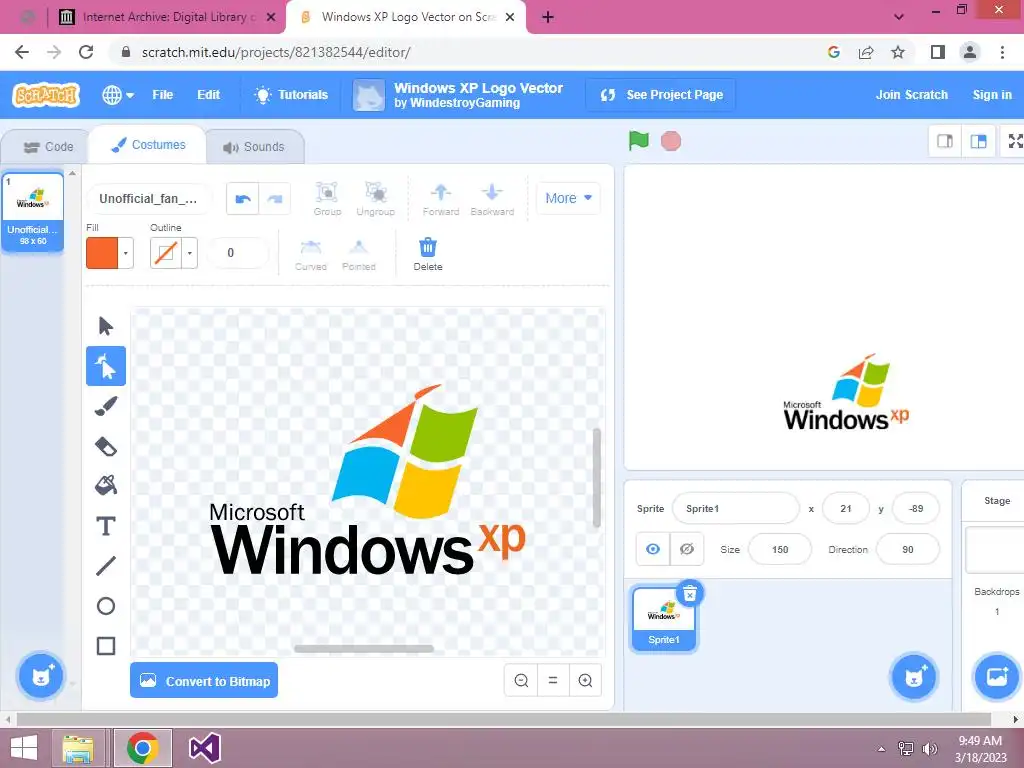Open Tutorials
The width and height of the screenshot is (1024, 768).
coord(291,95)
